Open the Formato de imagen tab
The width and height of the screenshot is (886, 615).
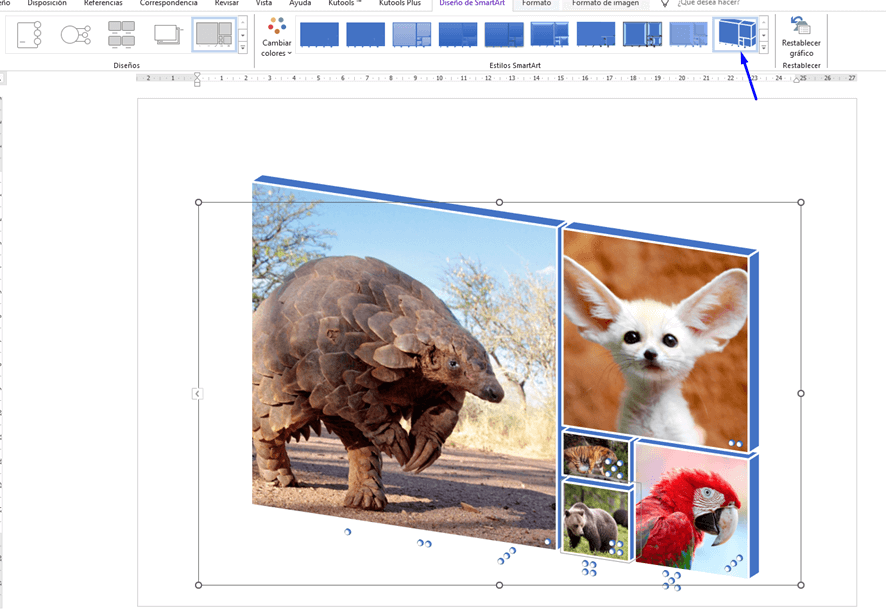[605, 4]
